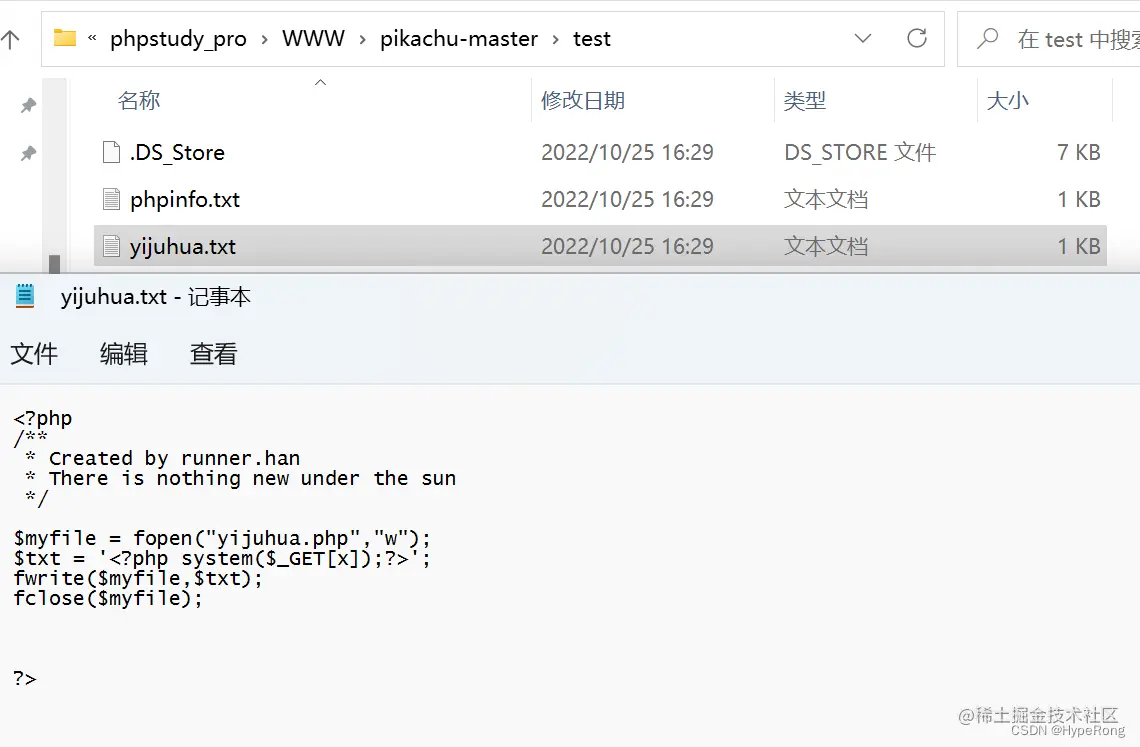Screen dimensions: 1140x747
Task: Click phpinfo.txt's modified date cell
Action: click(x=627, y=199)
